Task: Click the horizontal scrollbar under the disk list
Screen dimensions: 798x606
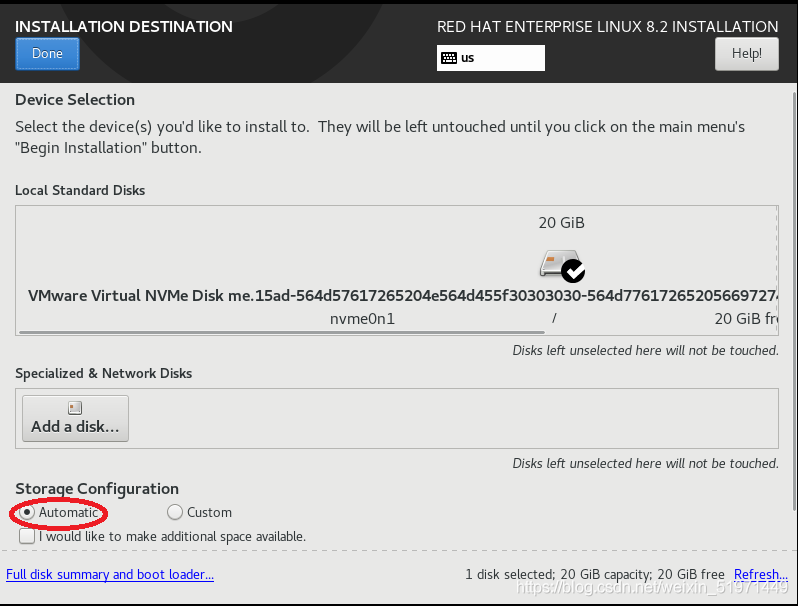Action: pos(282,332)
